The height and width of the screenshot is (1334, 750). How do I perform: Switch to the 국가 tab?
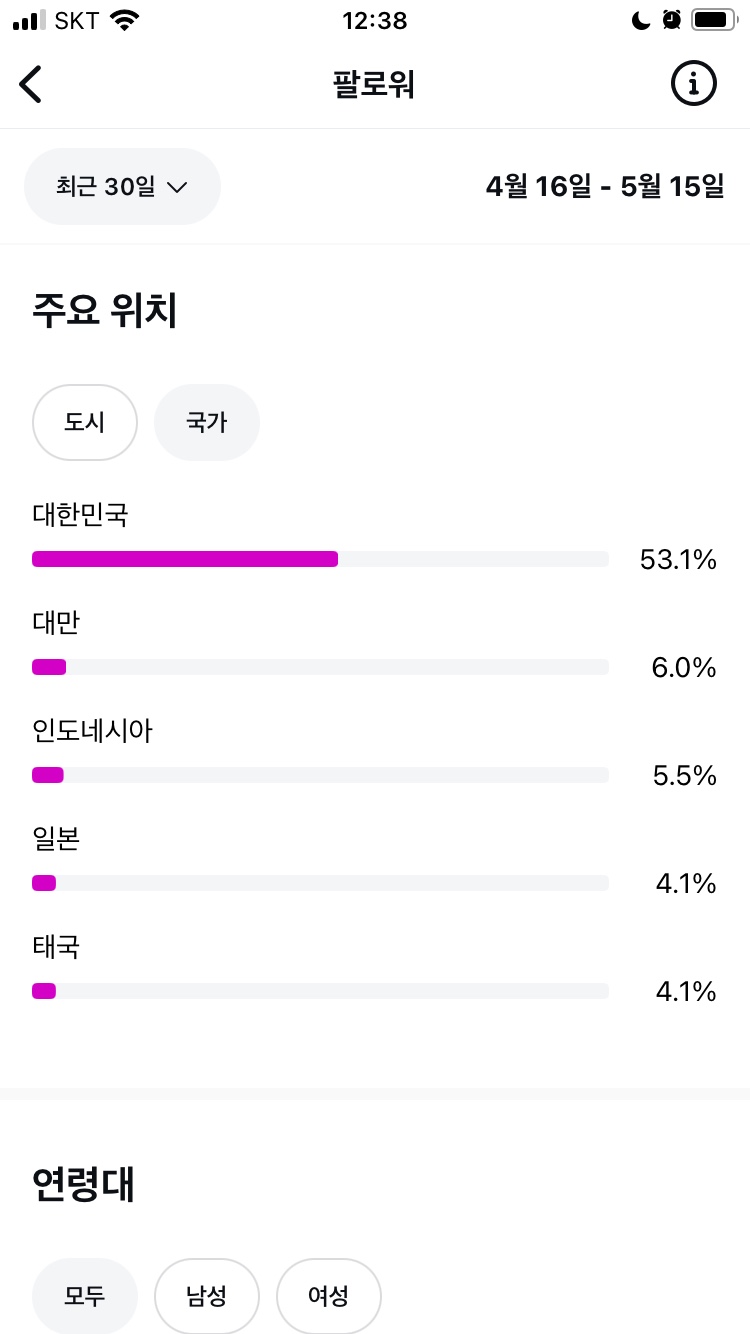coord(207,423)
